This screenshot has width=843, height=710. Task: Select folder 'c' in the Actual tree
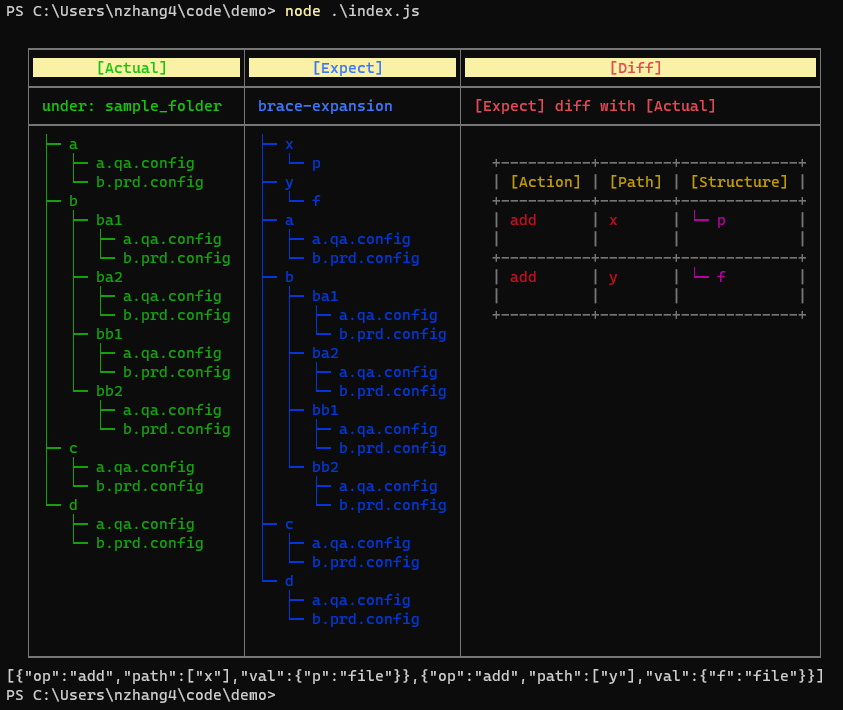(x=73, y=448)
